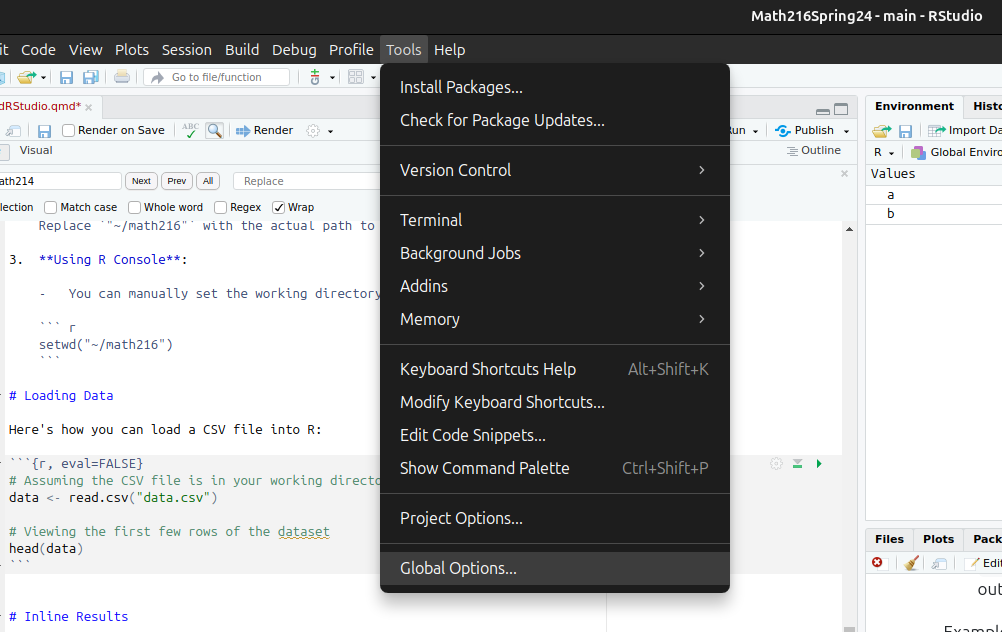Click the Replace text field
The height and width of the screenshot is (632, 1002).
[306, 181]
